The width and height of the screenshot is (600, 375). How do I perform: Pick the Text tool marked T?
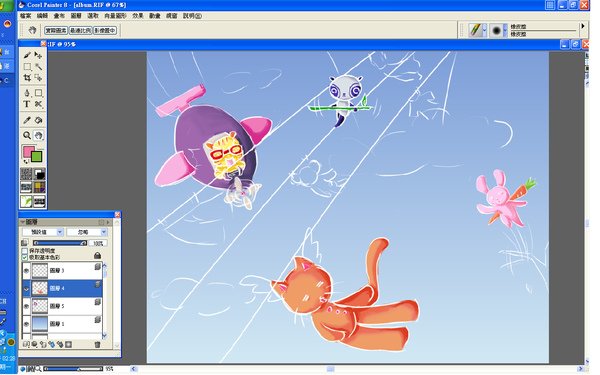26,104
